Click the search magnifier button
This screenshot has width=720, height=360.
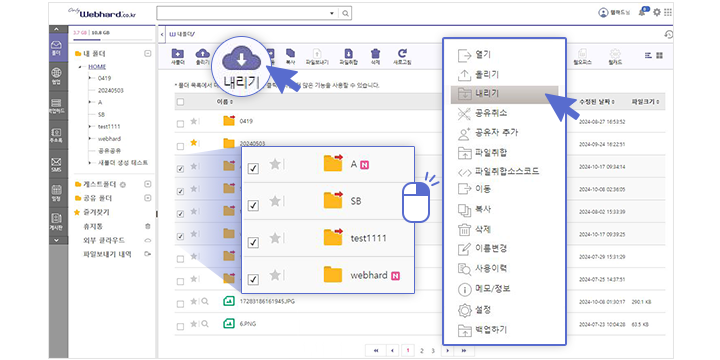(x=345, y=13)
